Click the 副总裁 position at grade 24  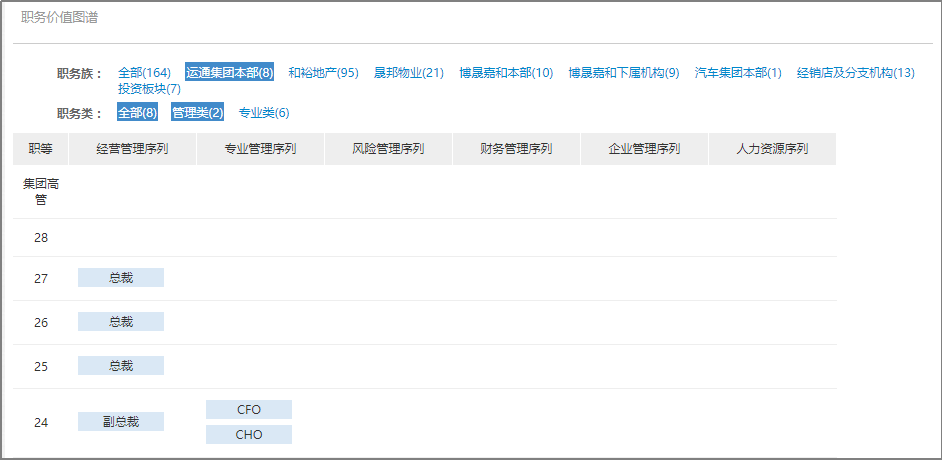coord(121,422)
